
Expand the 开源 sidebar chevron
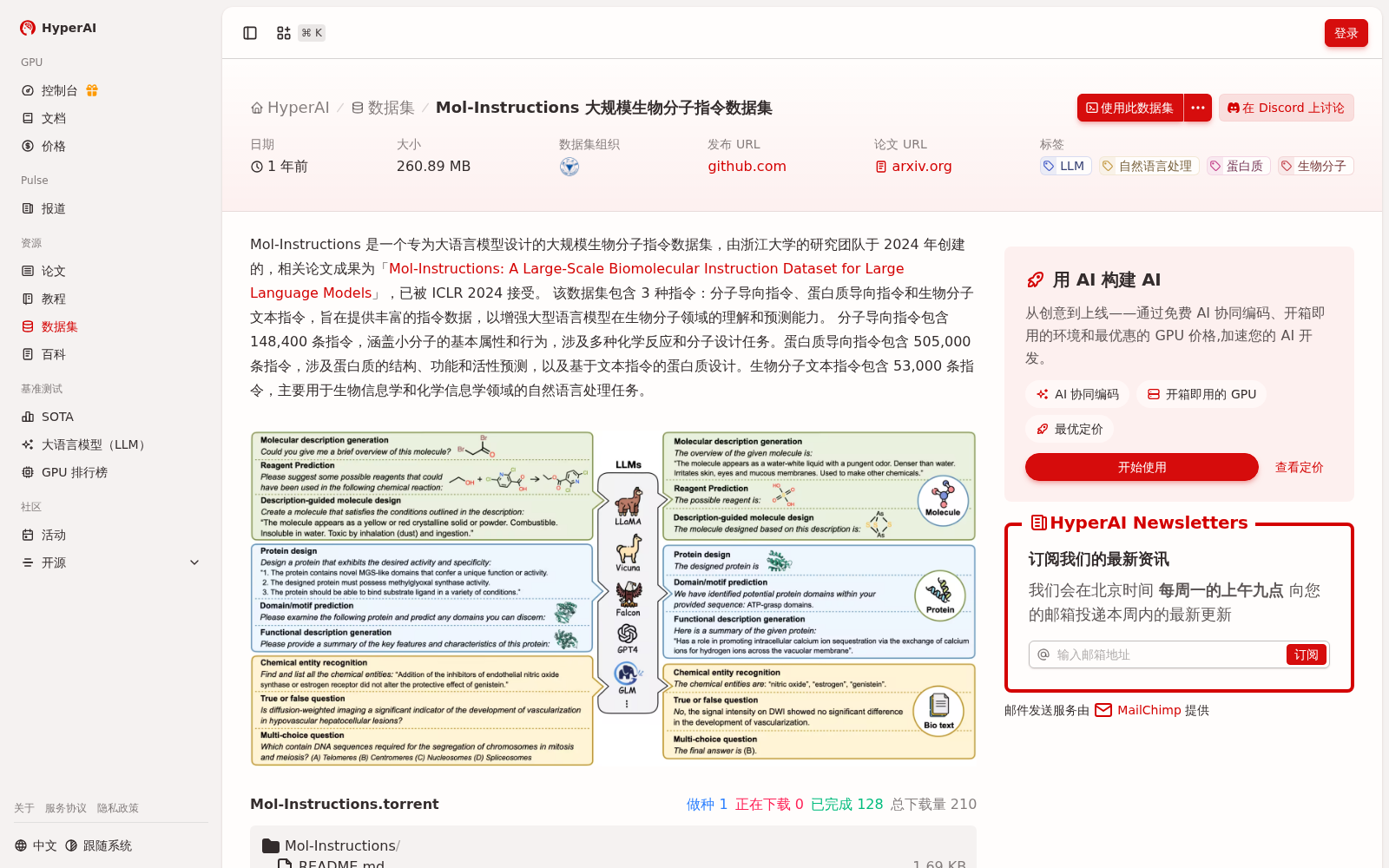pos(194,562)
